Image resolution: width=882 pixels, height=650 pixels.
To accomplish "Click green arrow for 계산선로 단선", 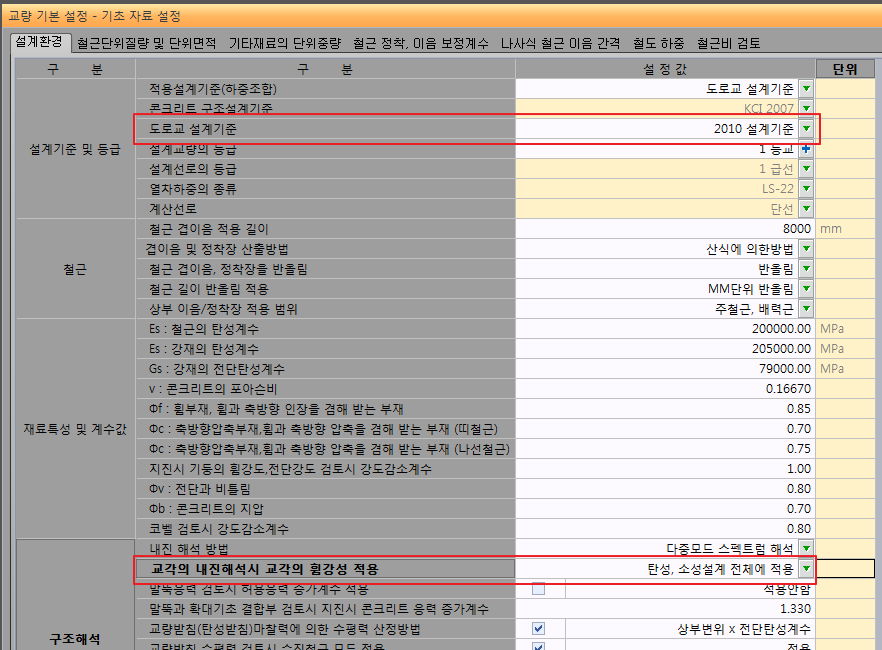I will point(806,209).
